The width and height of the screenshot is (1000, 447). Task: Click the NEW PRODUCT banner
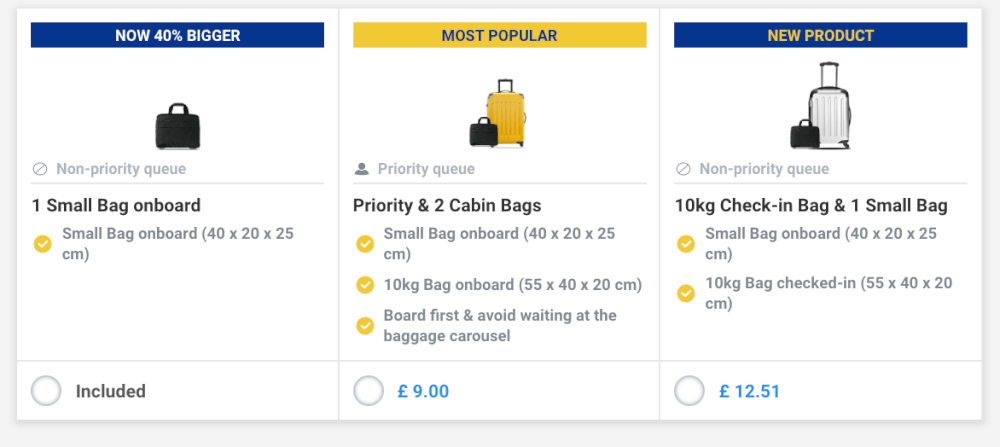[820, 35]
